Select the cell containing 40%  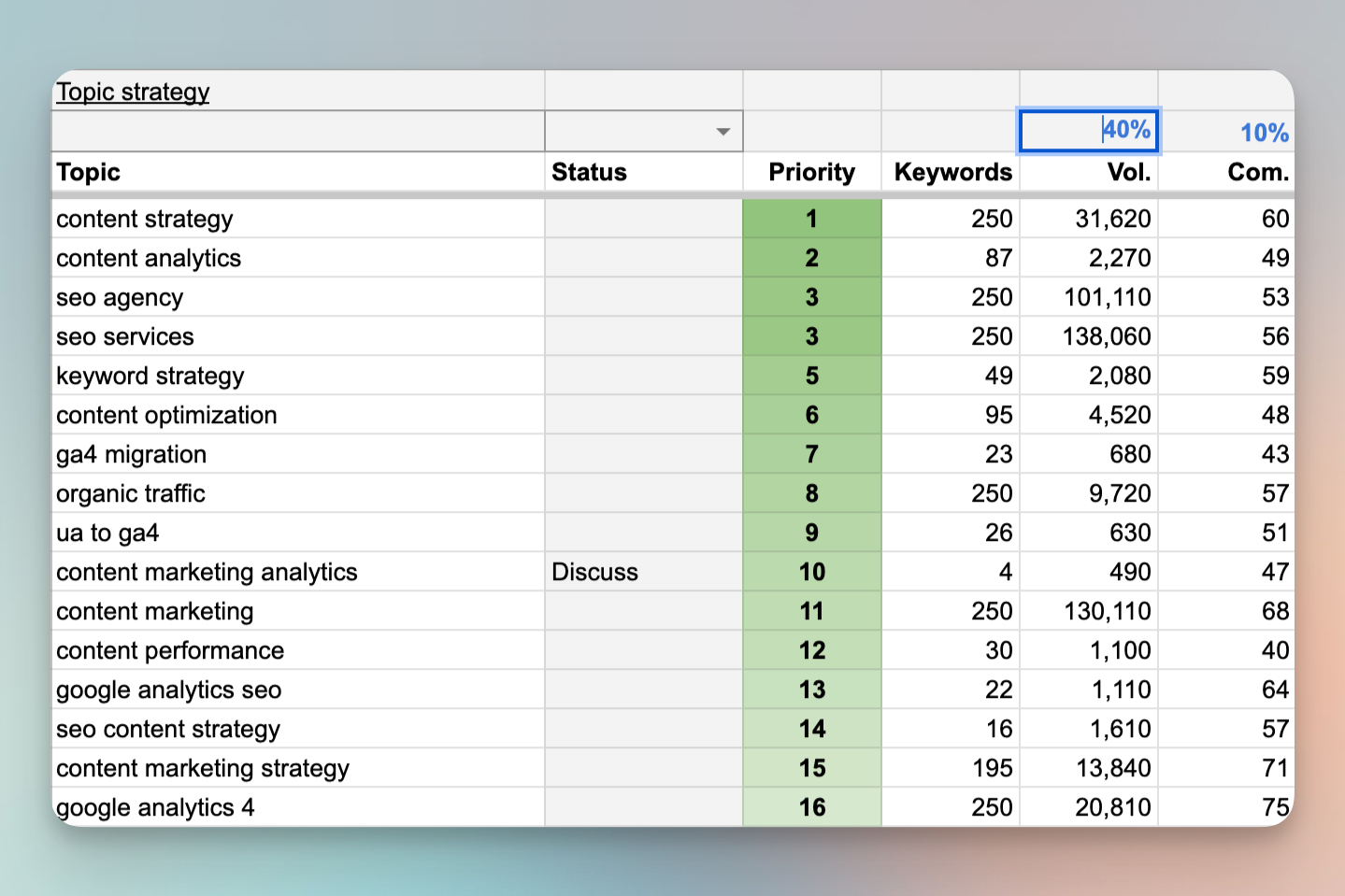(1089, 131)
